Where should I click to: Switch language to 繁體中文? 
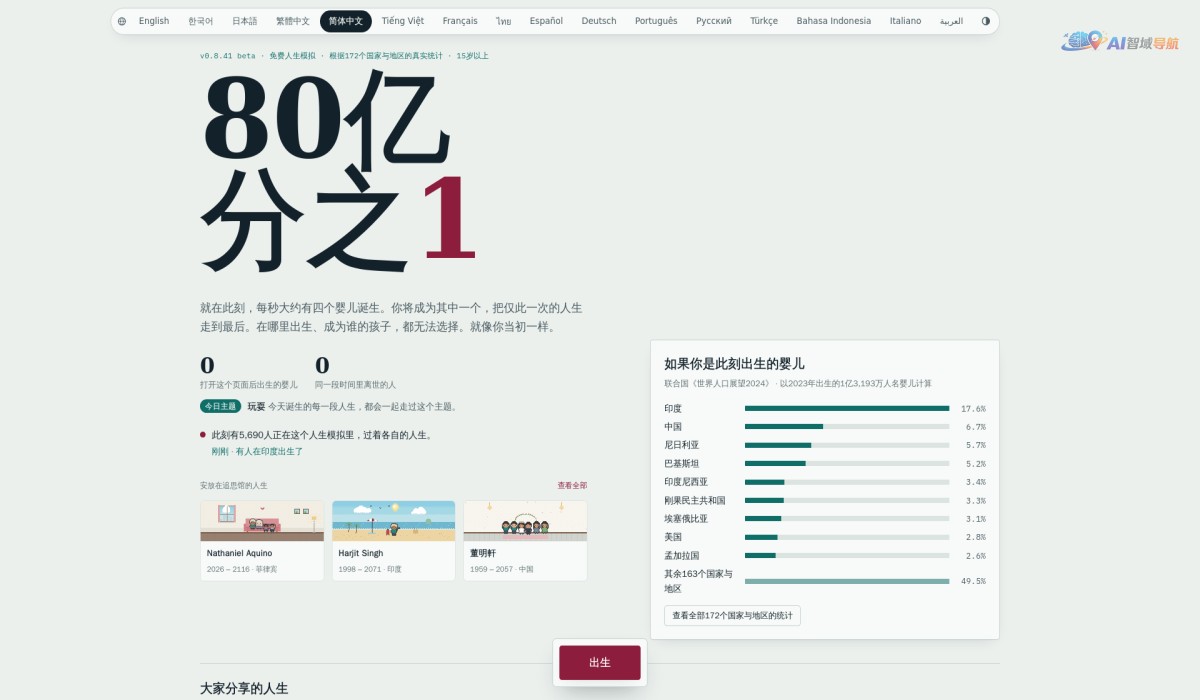pos(293,21)
